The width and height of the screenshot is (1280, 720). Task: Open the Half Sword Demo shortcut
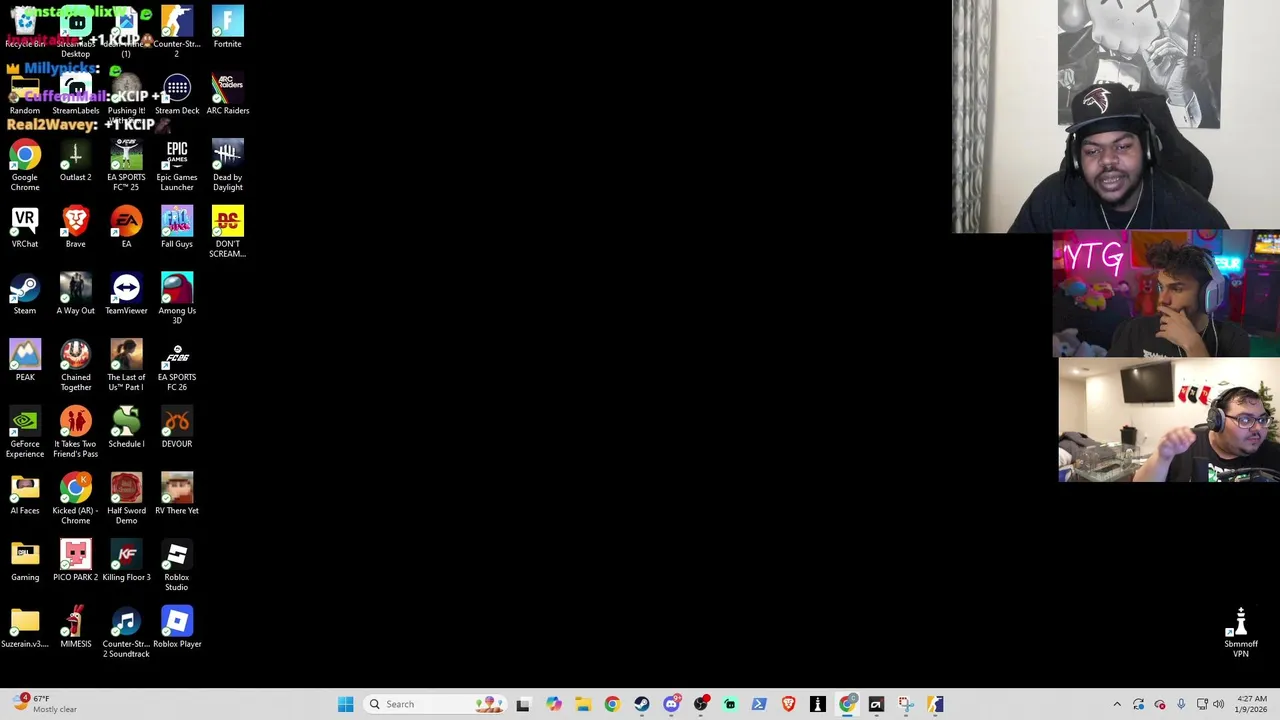tap(126, 499)
